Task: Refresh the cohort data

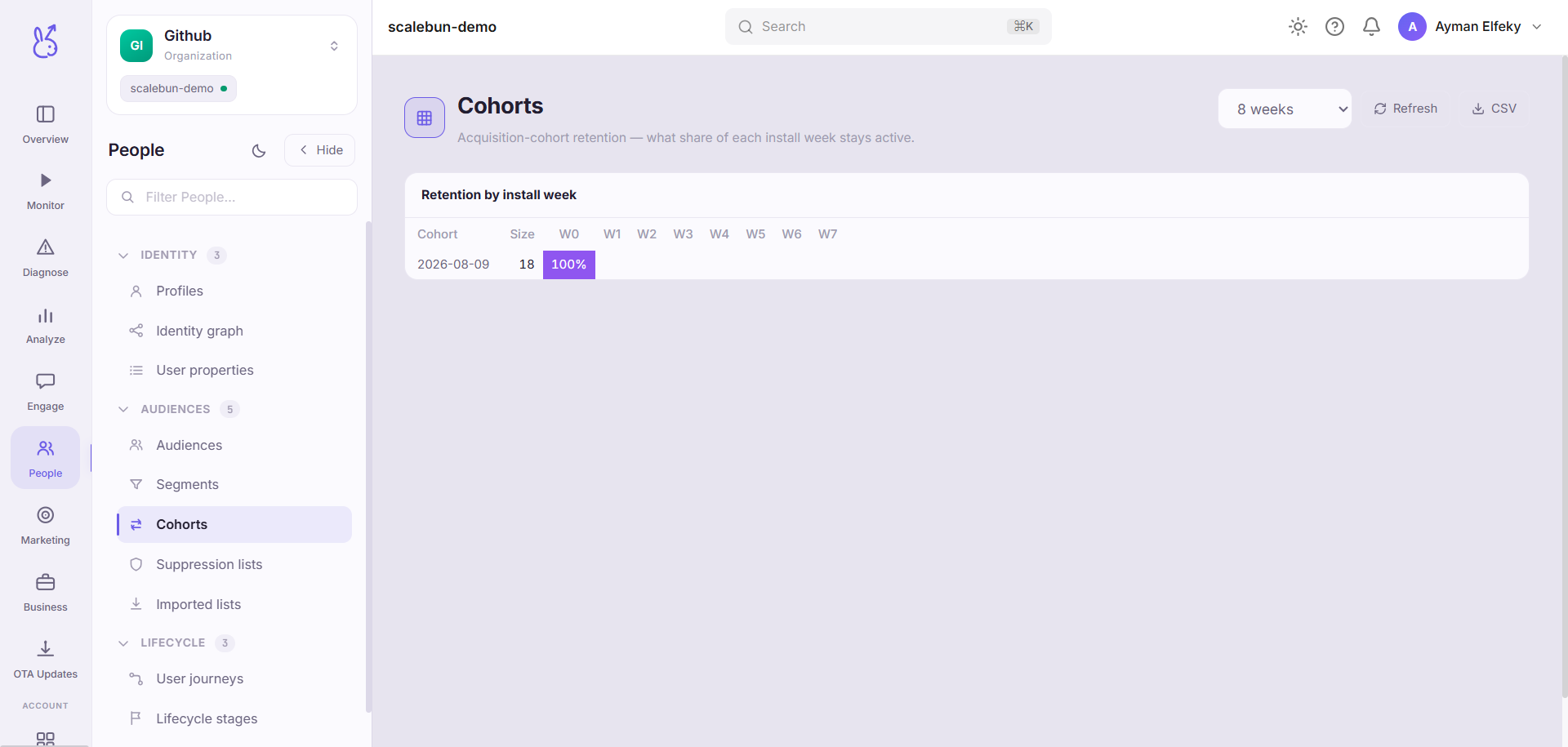Action: [1405, 109]
